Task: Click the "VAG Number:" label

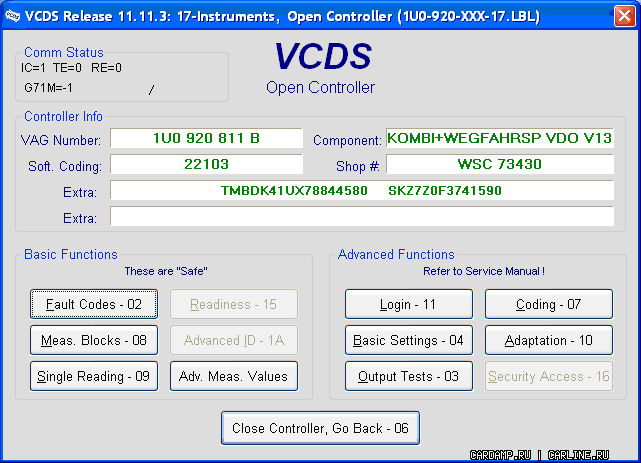Action: (61, 140)
